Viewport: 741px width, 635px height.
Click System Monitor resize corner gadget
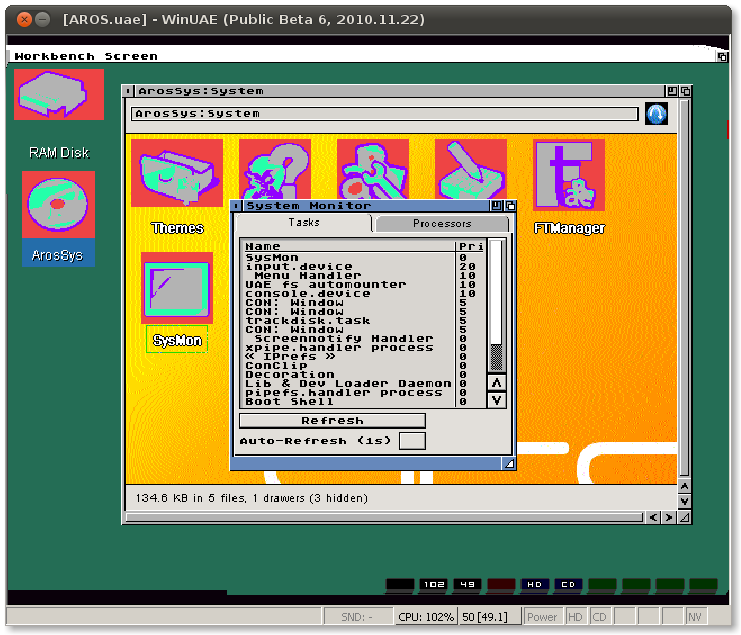(509, 464)
